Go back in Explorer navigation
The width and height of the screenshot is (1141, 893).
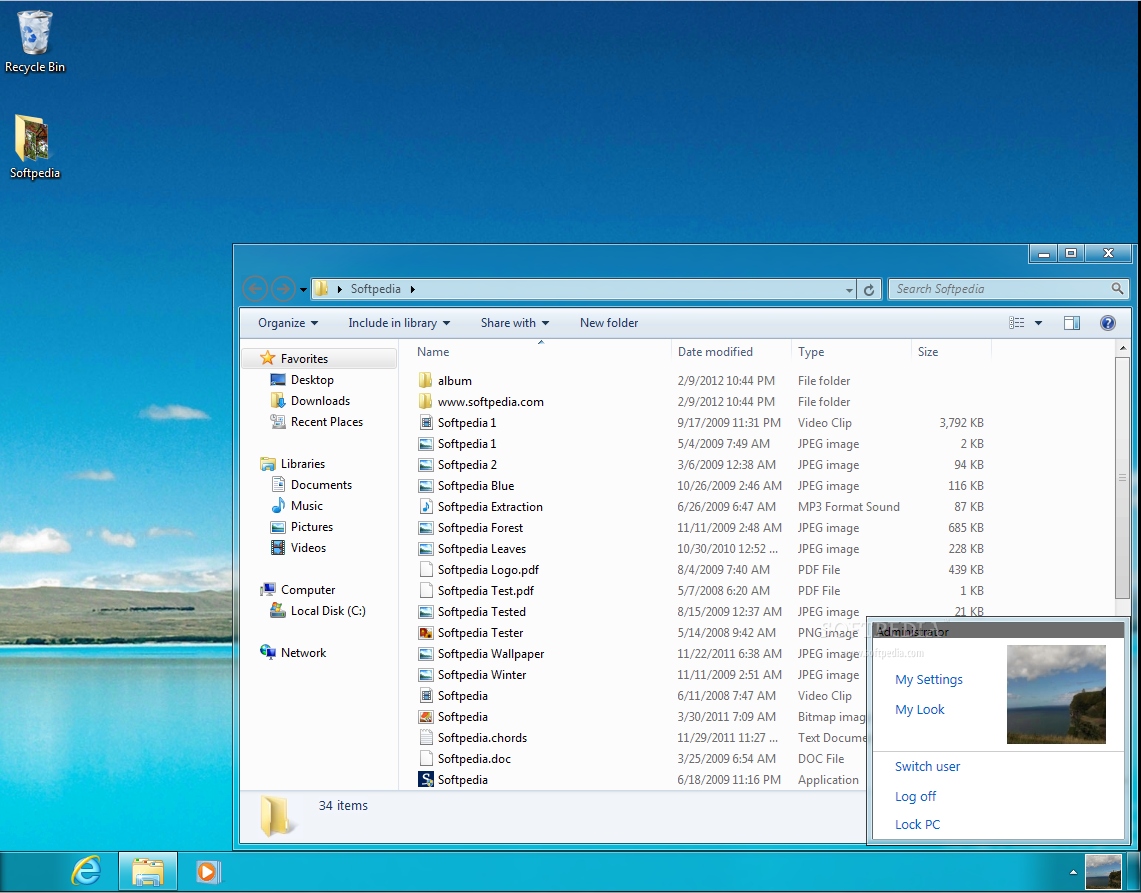point(255,289)
